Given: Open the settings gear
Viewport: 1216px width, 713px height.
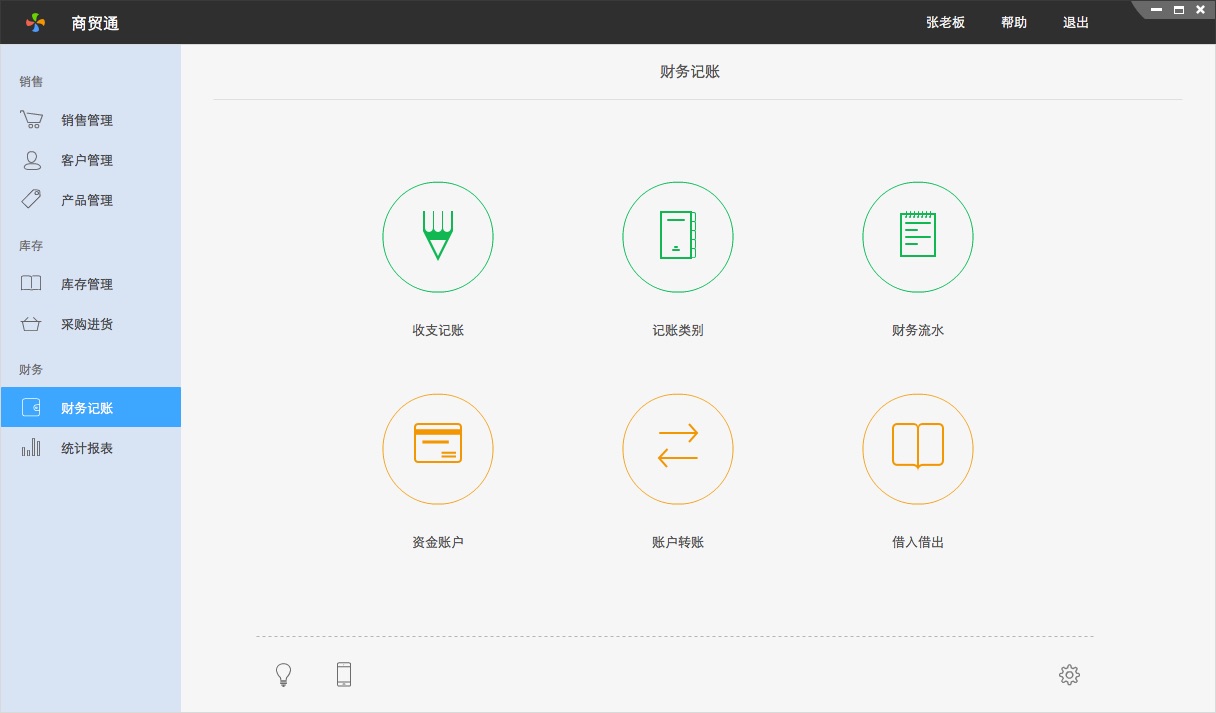Looking at the screenshot, I should pyautogui.click(x=1068, y=675).
